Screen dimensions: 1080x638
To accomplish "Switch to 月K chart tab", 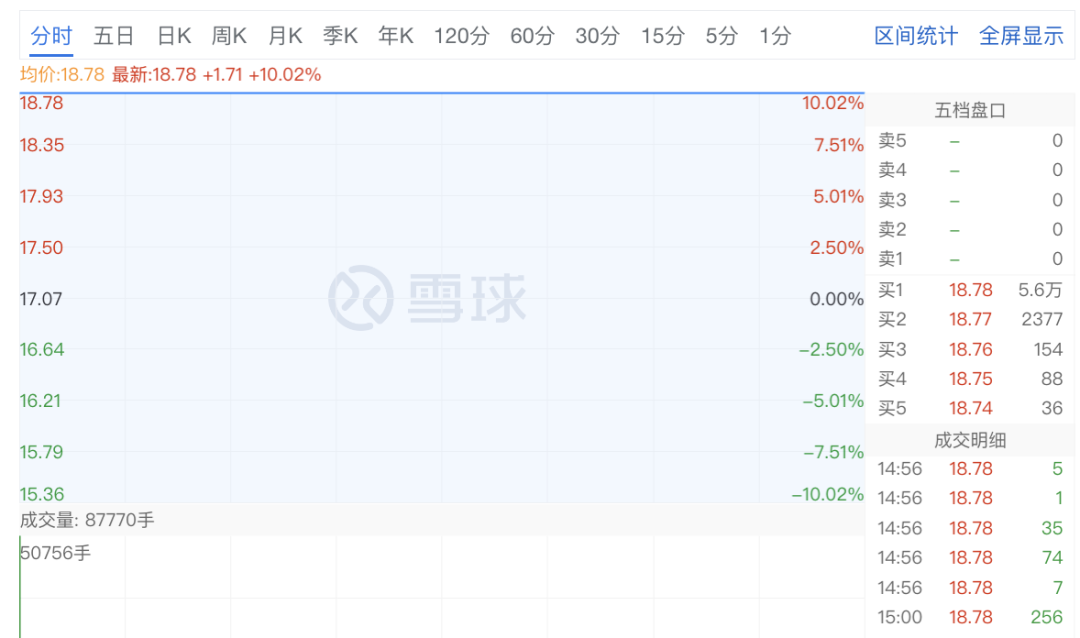I will point(285,37).
